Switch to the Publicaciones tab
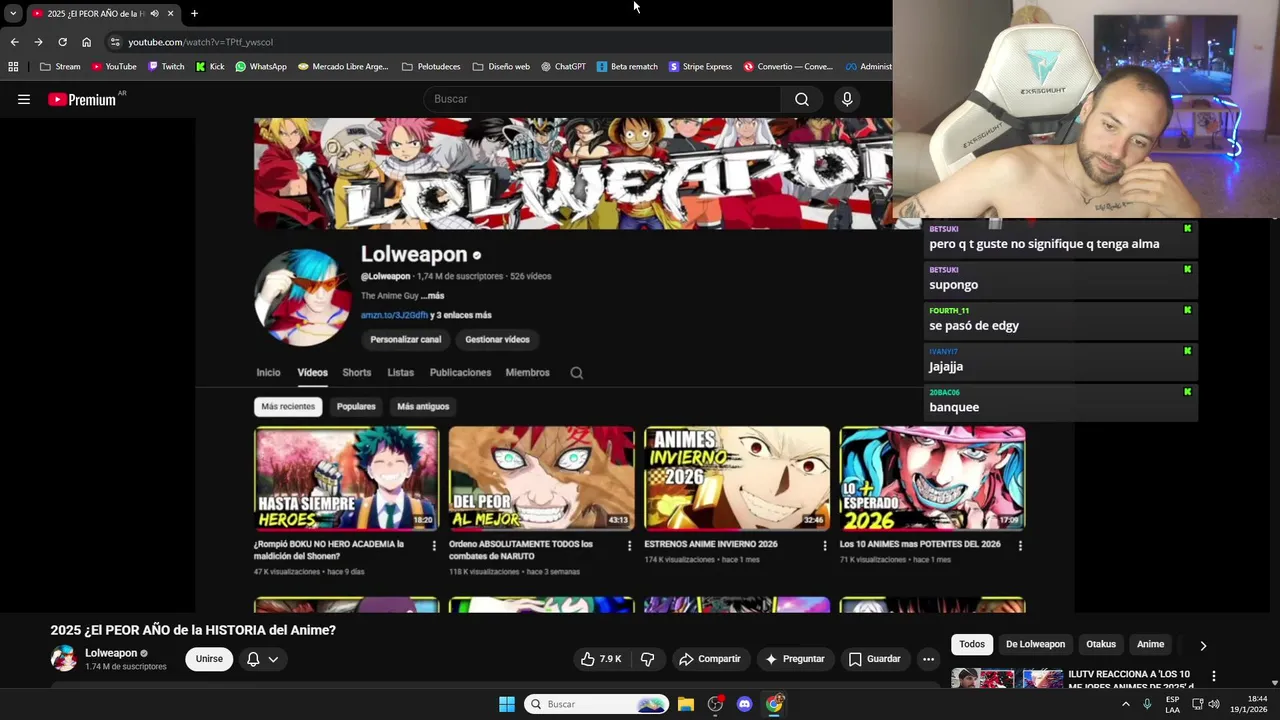Viewport: 1280px width, 720px height. point(460,372)
